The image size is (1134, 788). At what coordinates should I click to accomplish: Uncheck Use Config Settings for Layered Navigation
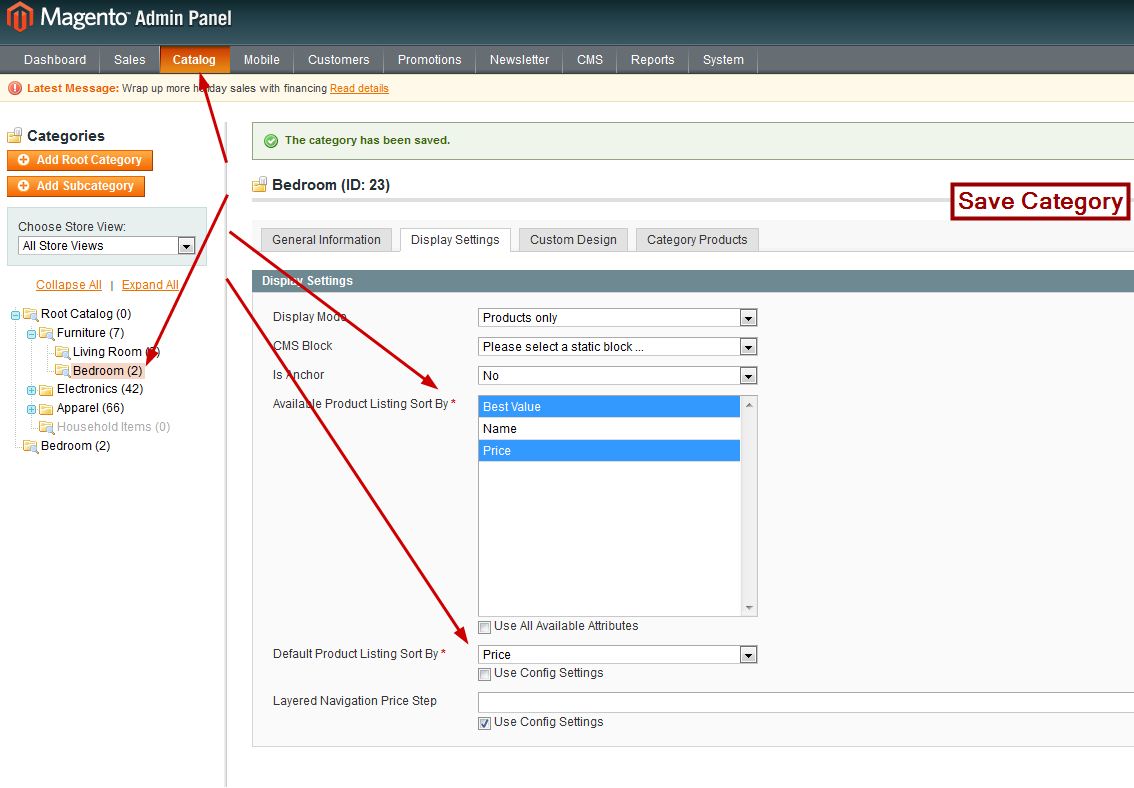pos(485,722)
